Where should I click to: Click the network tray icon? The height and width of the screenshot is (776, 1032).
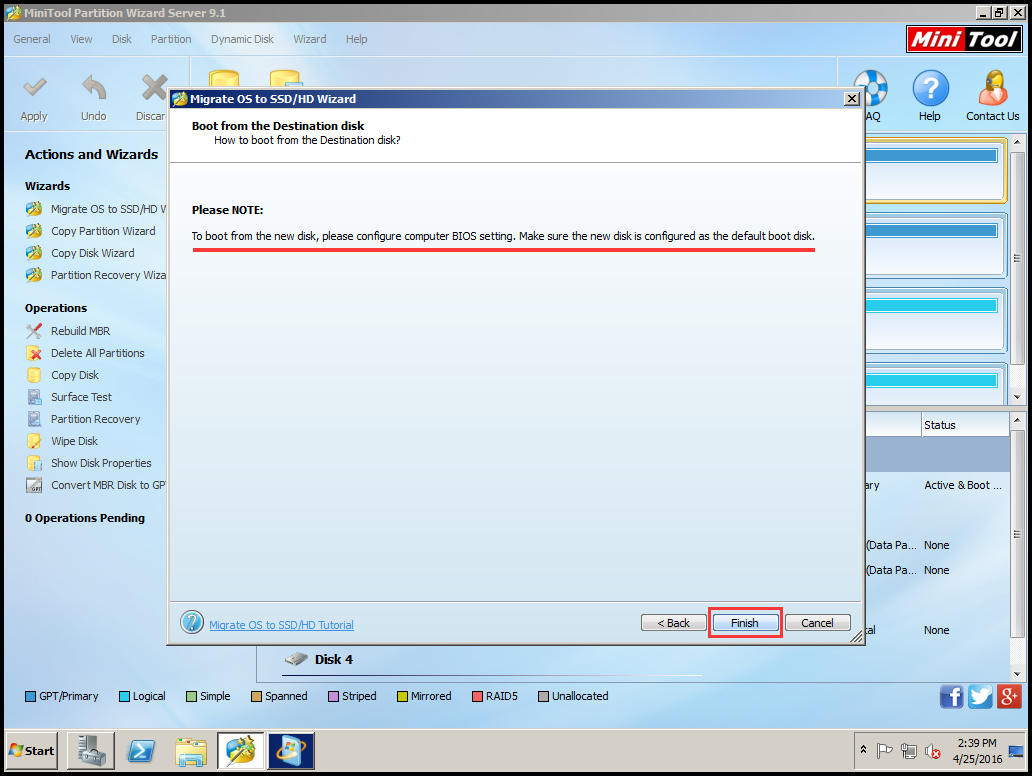click(909, 751)
